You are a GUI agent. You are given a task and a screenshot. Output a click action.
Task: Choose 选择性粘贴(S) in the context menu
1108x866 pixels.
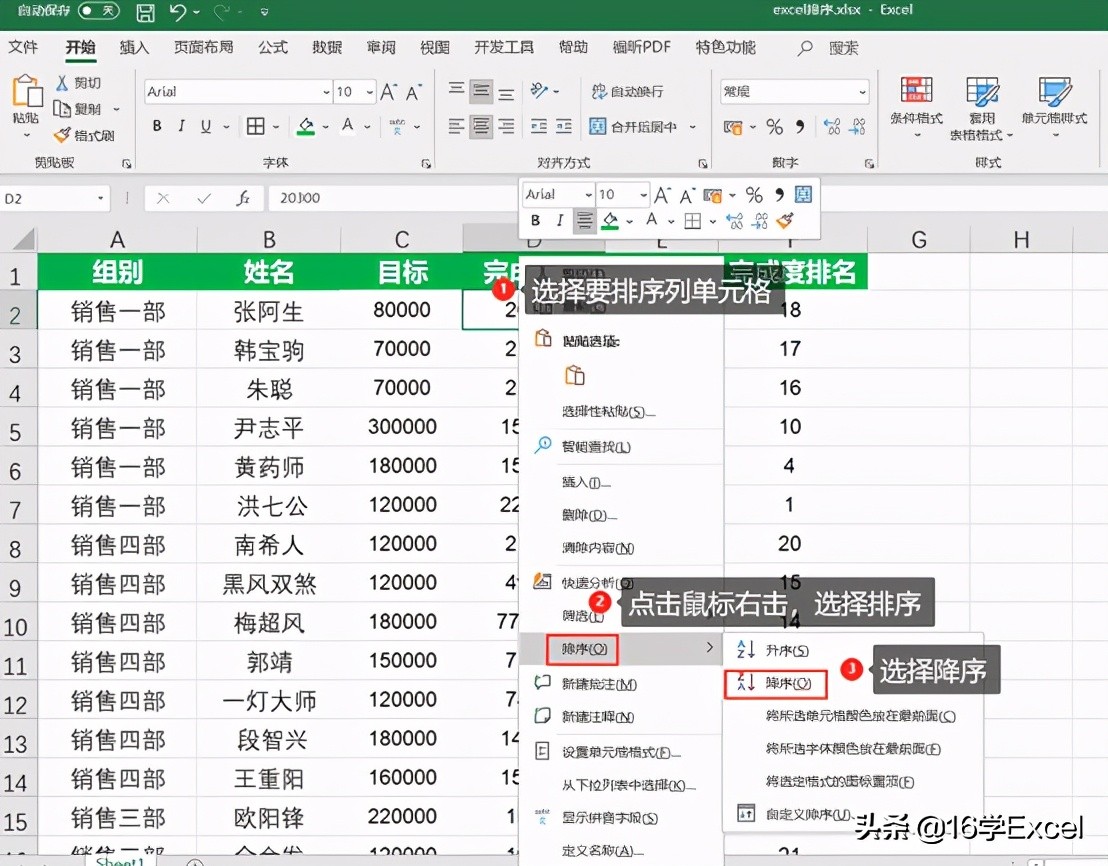pyautogui.click(x=608, y=411)
